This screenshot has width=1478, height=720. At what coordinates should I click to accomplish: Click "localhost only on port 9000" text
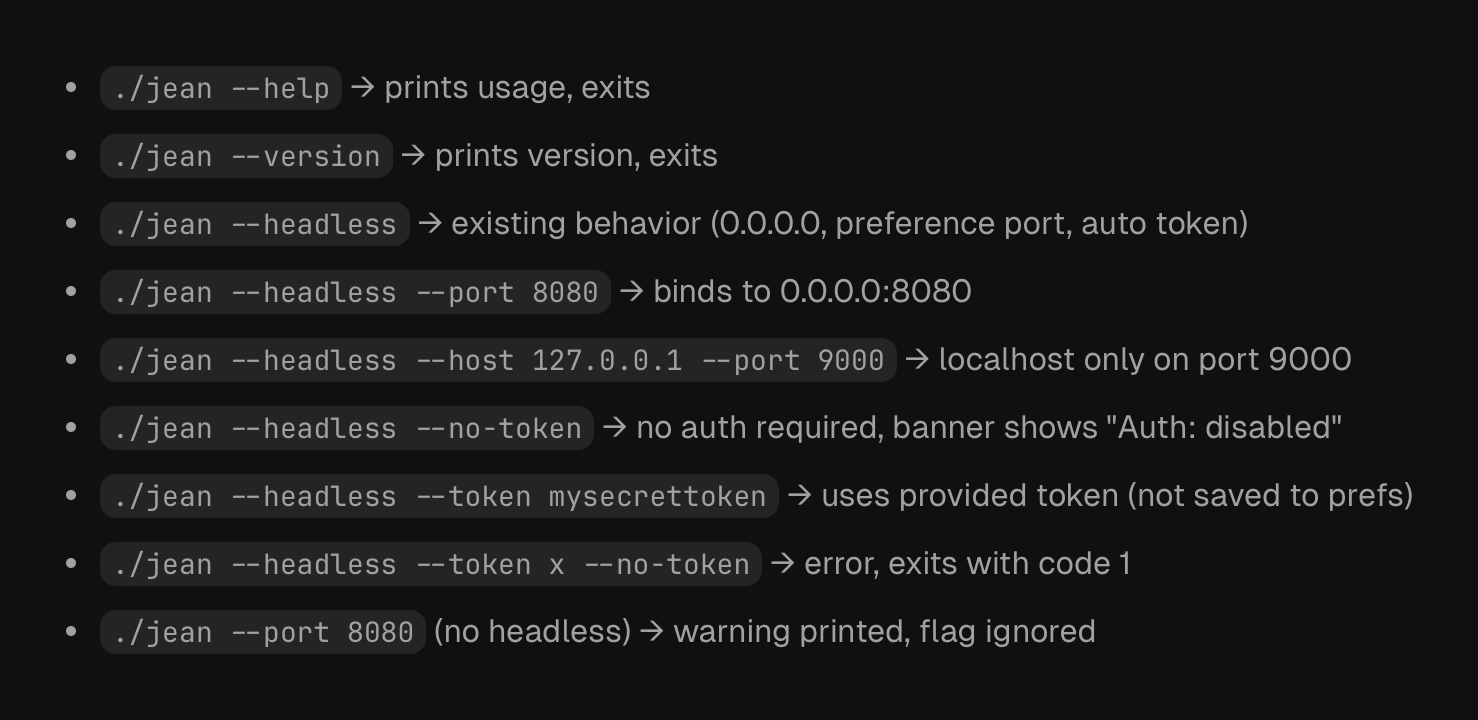(x=1144, y=360)
